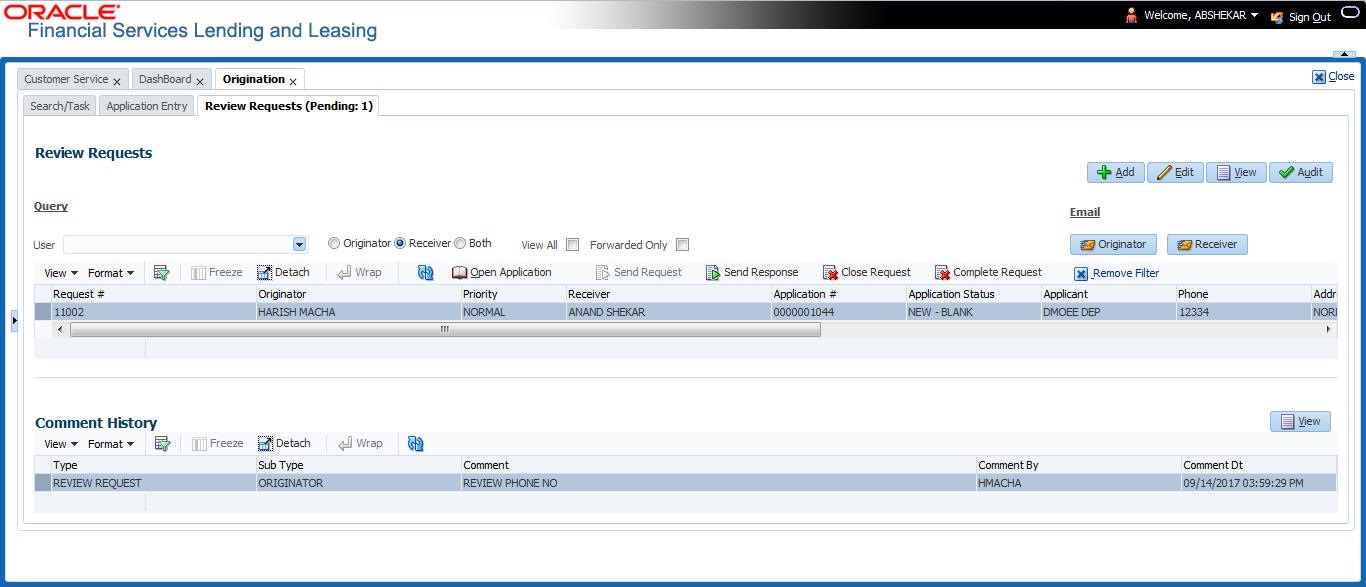Click the application number 0000001044 cell

[x=837, y=312]
